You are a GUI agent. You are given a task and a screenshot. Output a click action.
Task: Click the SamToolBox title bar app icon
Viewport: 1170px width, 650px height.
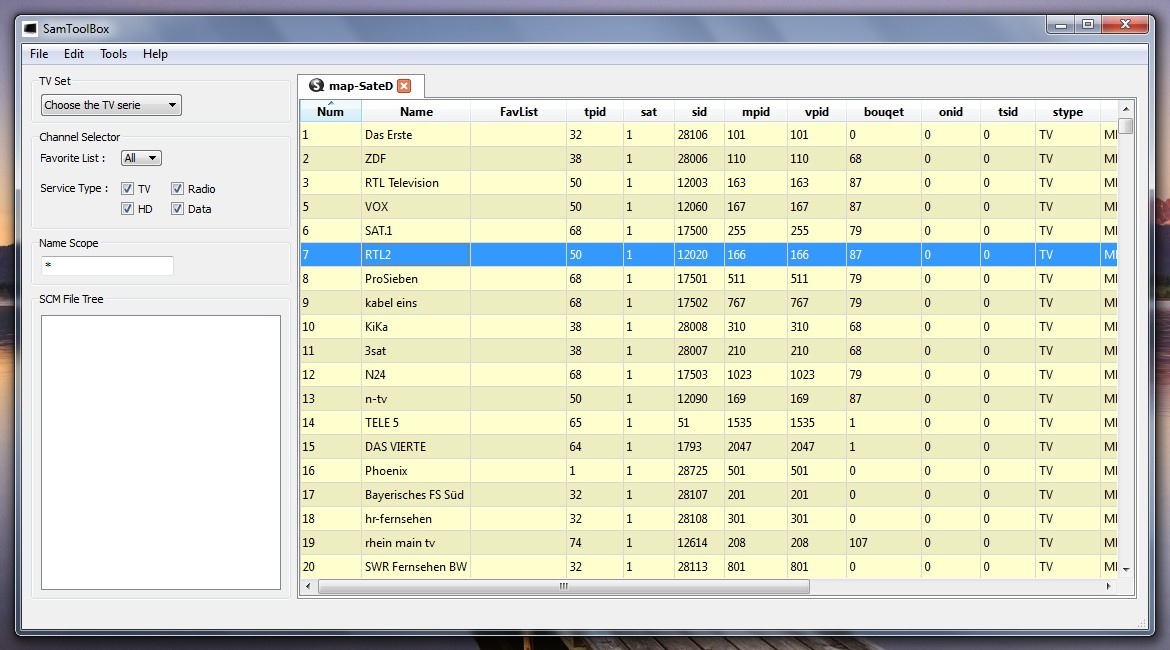click(30, 28)
